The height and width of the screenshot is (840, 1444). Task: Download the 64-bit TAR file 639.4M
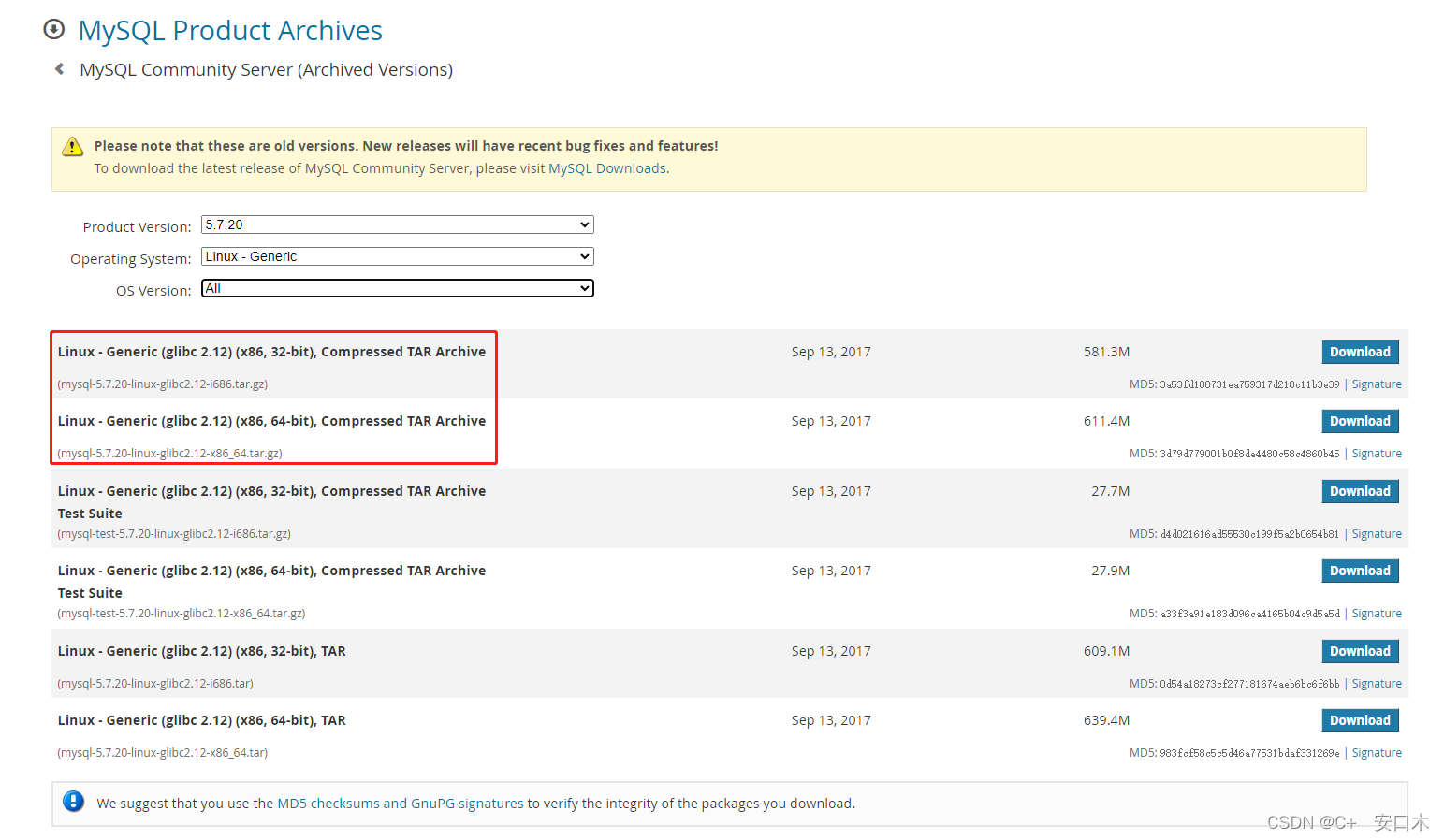click(x=1360, y=720)
